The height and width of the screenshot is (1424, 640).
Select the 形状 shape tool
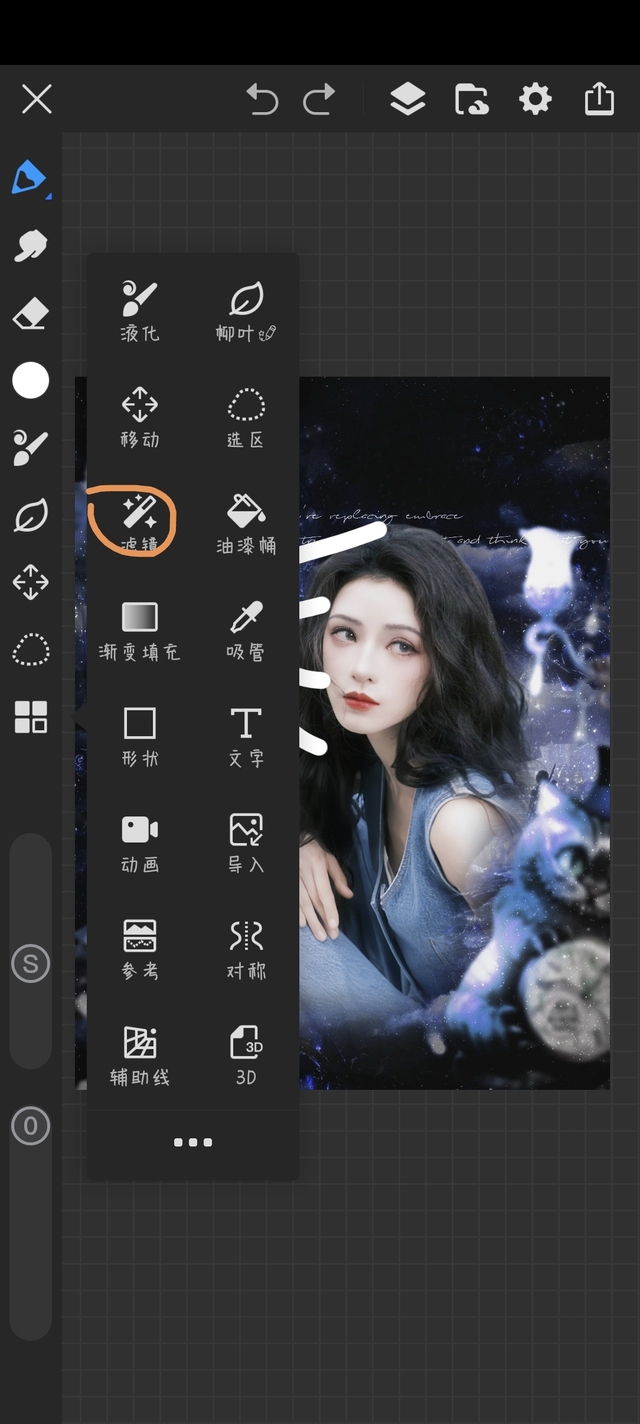click(x=139, y=736)
